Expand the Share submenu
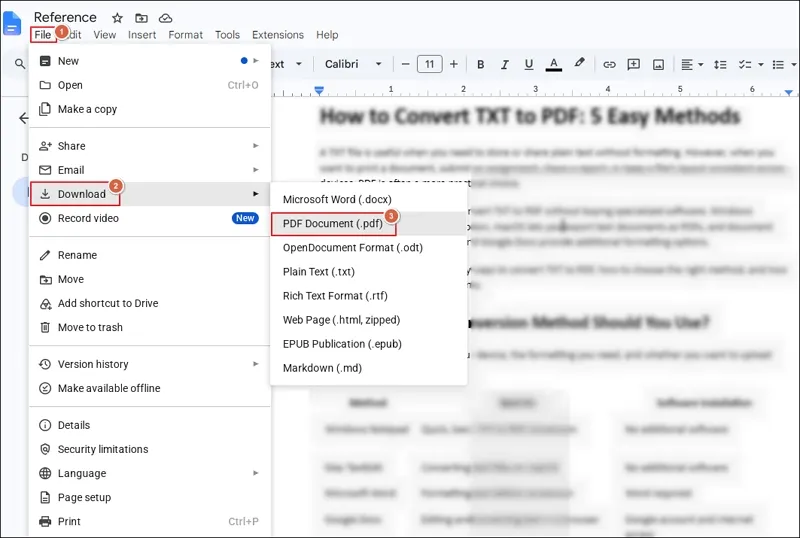This screenshot has height=538, width=800. pos(149,145)
